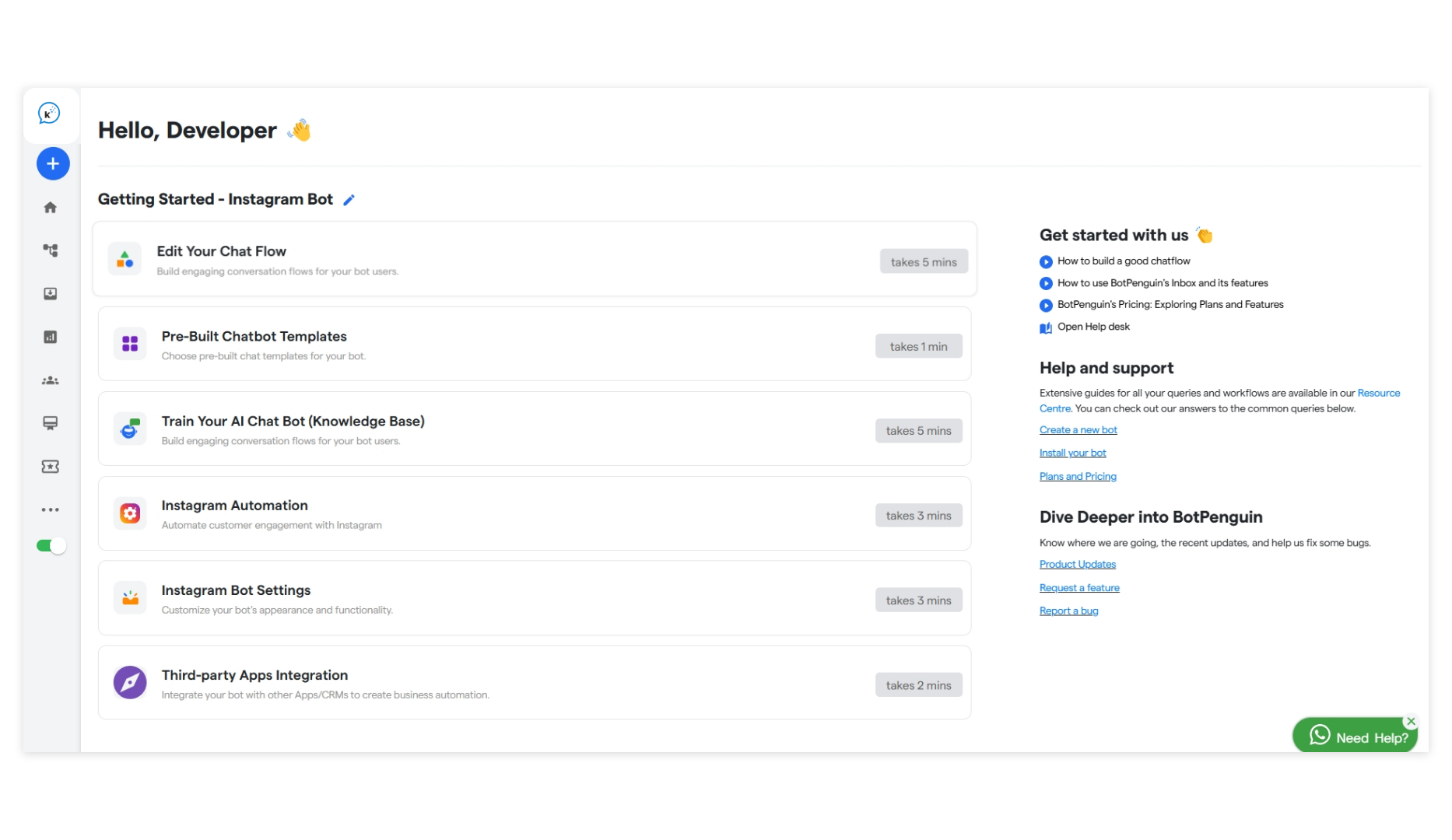Edit the Getting Started bot name pencil

(x=349, y=200)
